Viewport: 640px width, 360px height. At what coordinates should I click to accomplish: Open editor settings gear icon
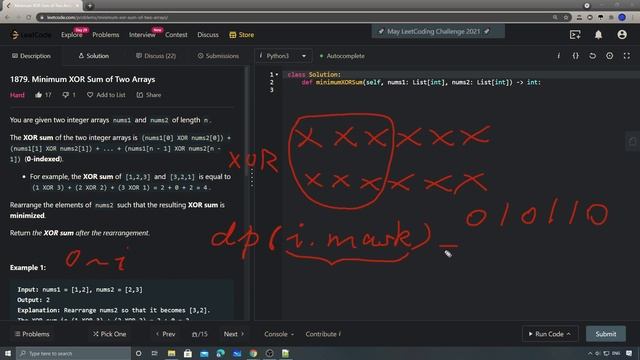(609, 56)
